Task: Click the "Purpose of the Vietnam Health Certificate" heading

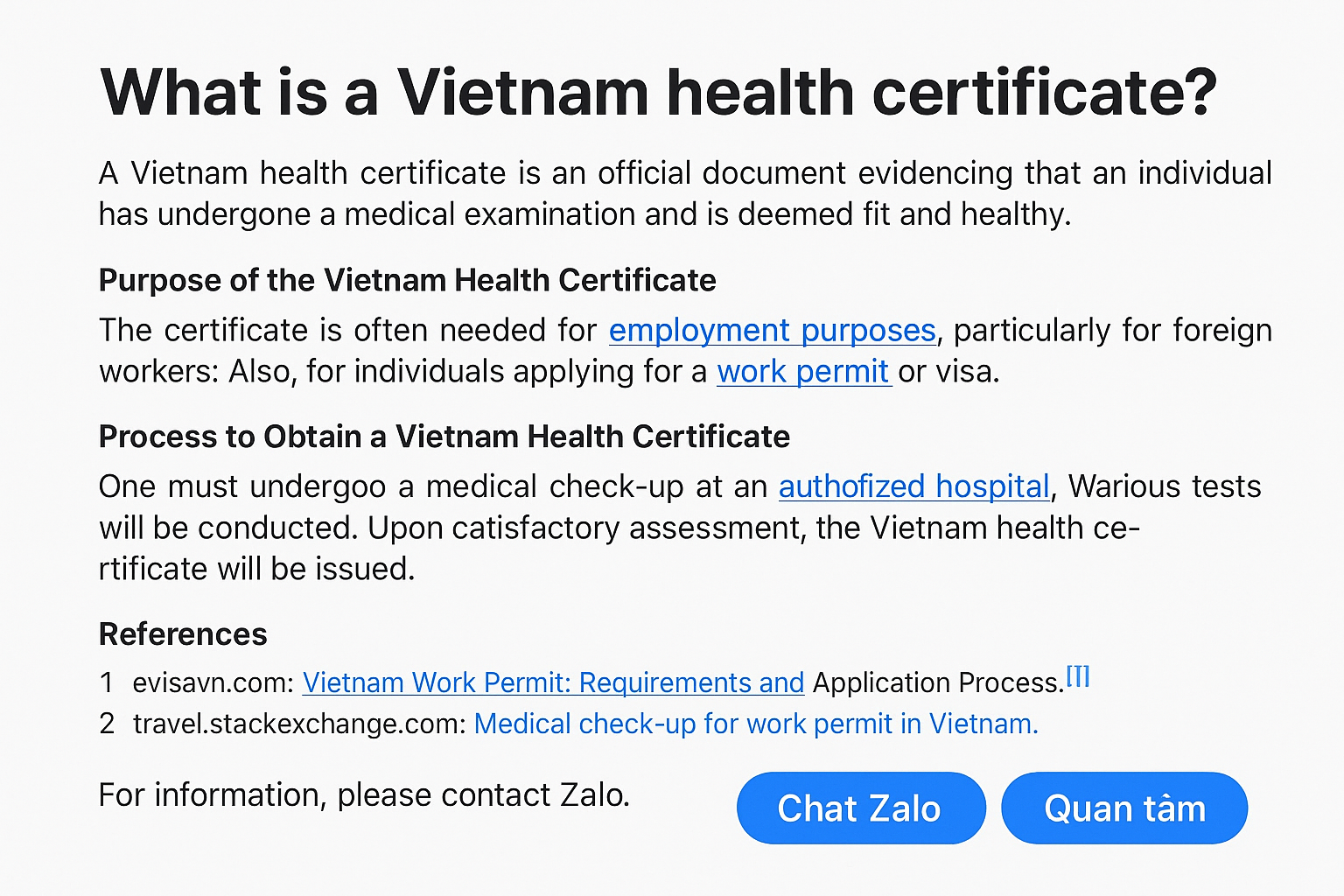Action: tap(408, 280)
